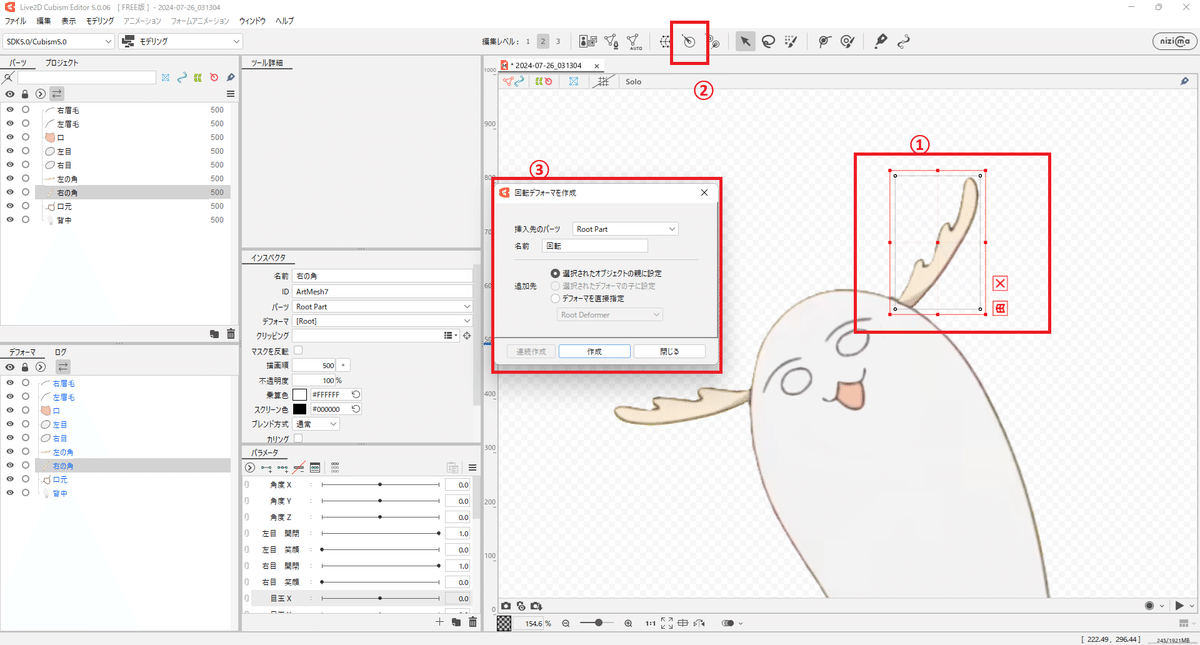
Task: Reset canvas zoom to 1:1
Action: click(650, 623)
